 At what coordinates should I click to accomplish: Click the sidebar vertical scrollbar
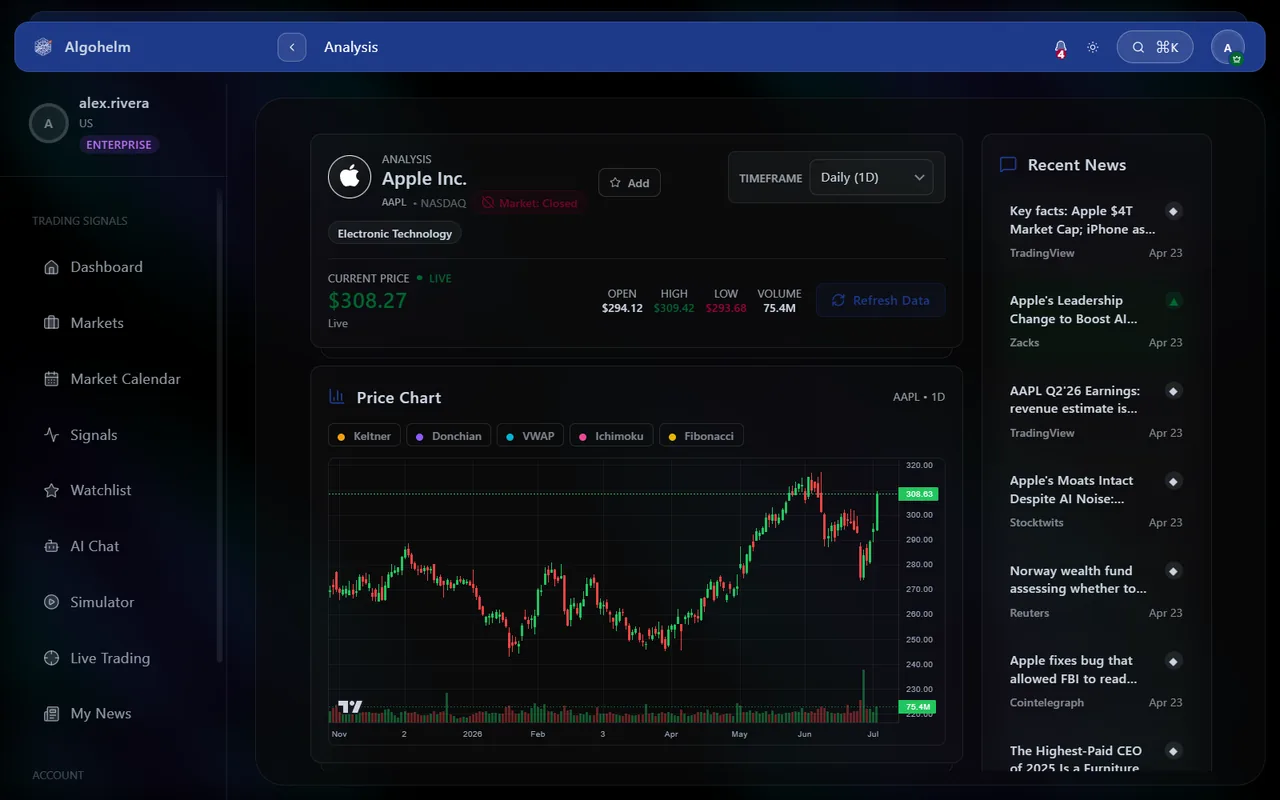coord(220,425)
